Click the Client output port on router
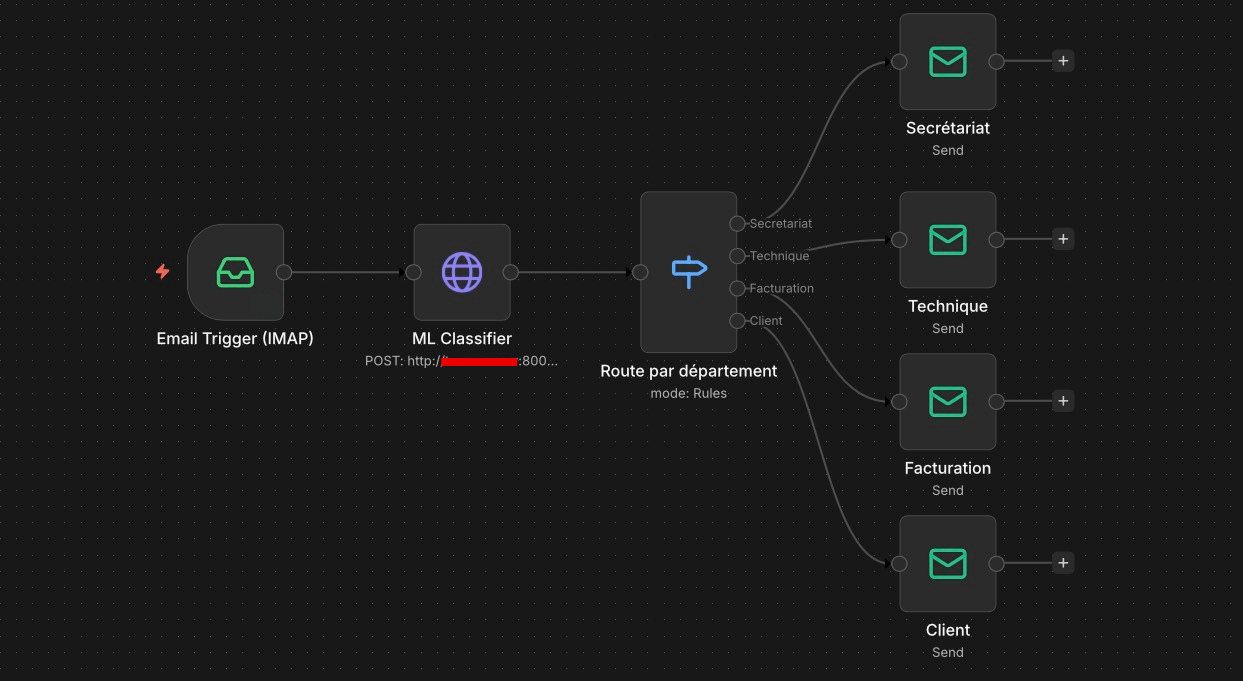The height and width of the screenshot is (681, 1243). [x=737, y=320]
